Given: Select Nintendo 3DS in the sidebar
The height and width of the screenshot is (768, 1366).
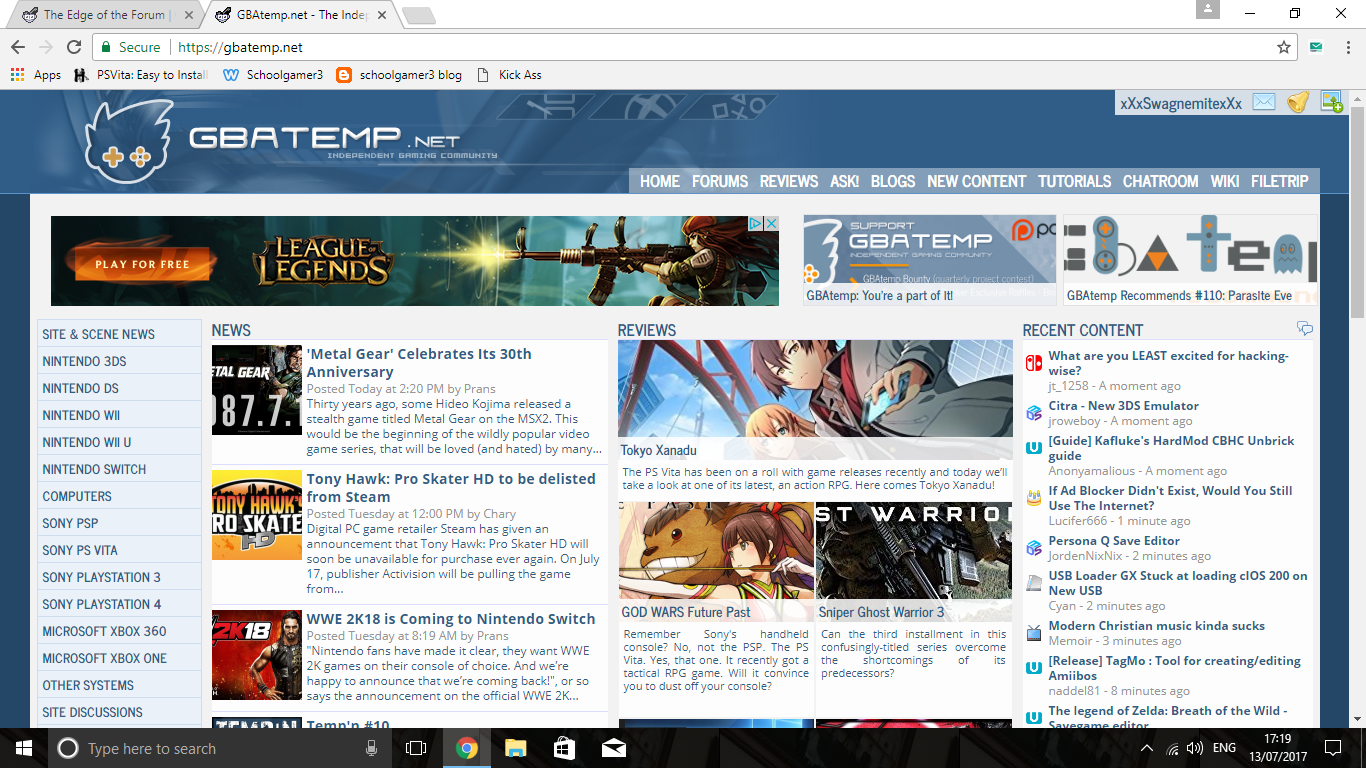Looking at the screenshot, I should [119, 361].
